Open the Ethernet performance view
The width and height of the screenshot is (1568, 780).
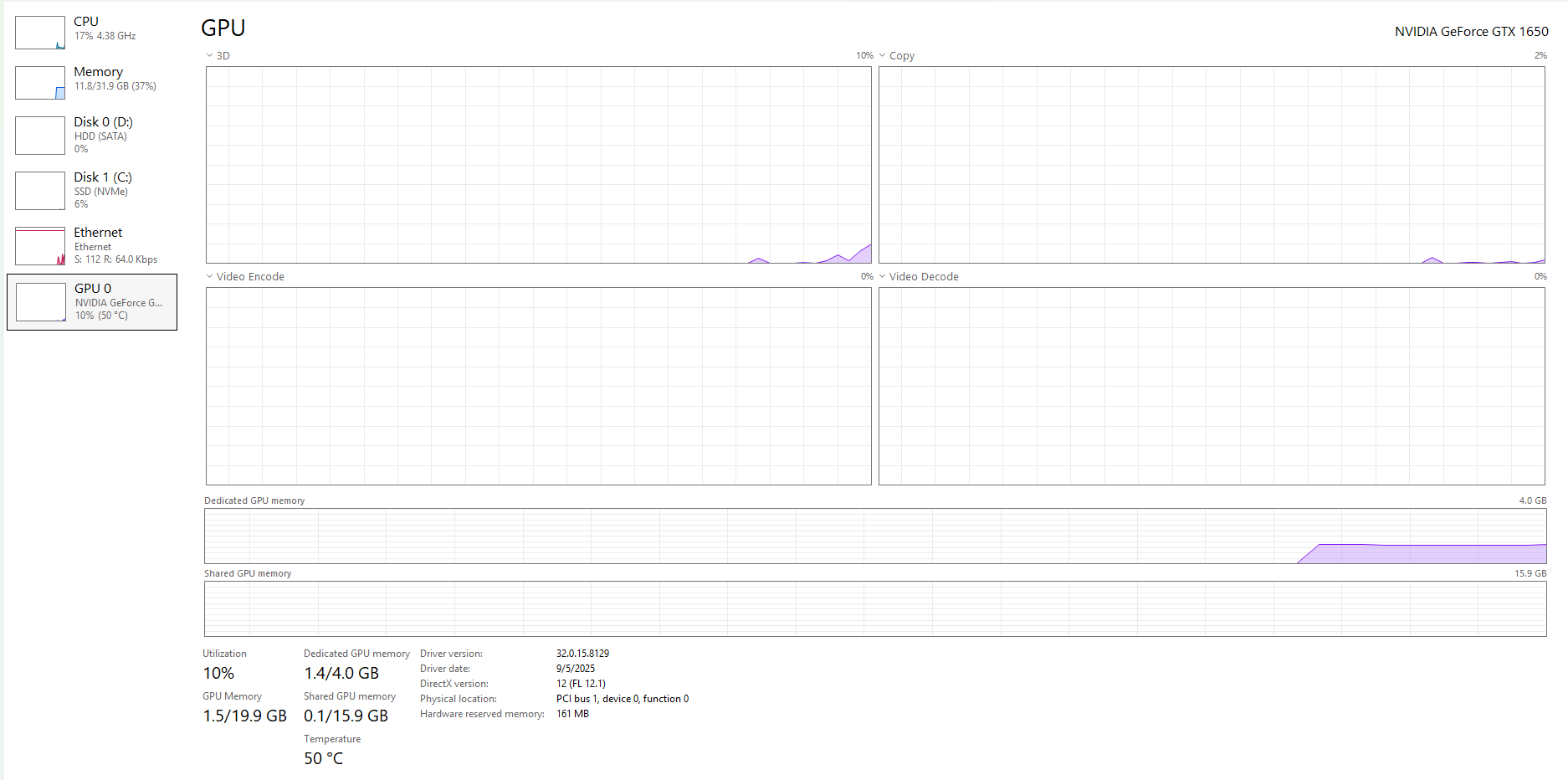click(92, 245)
